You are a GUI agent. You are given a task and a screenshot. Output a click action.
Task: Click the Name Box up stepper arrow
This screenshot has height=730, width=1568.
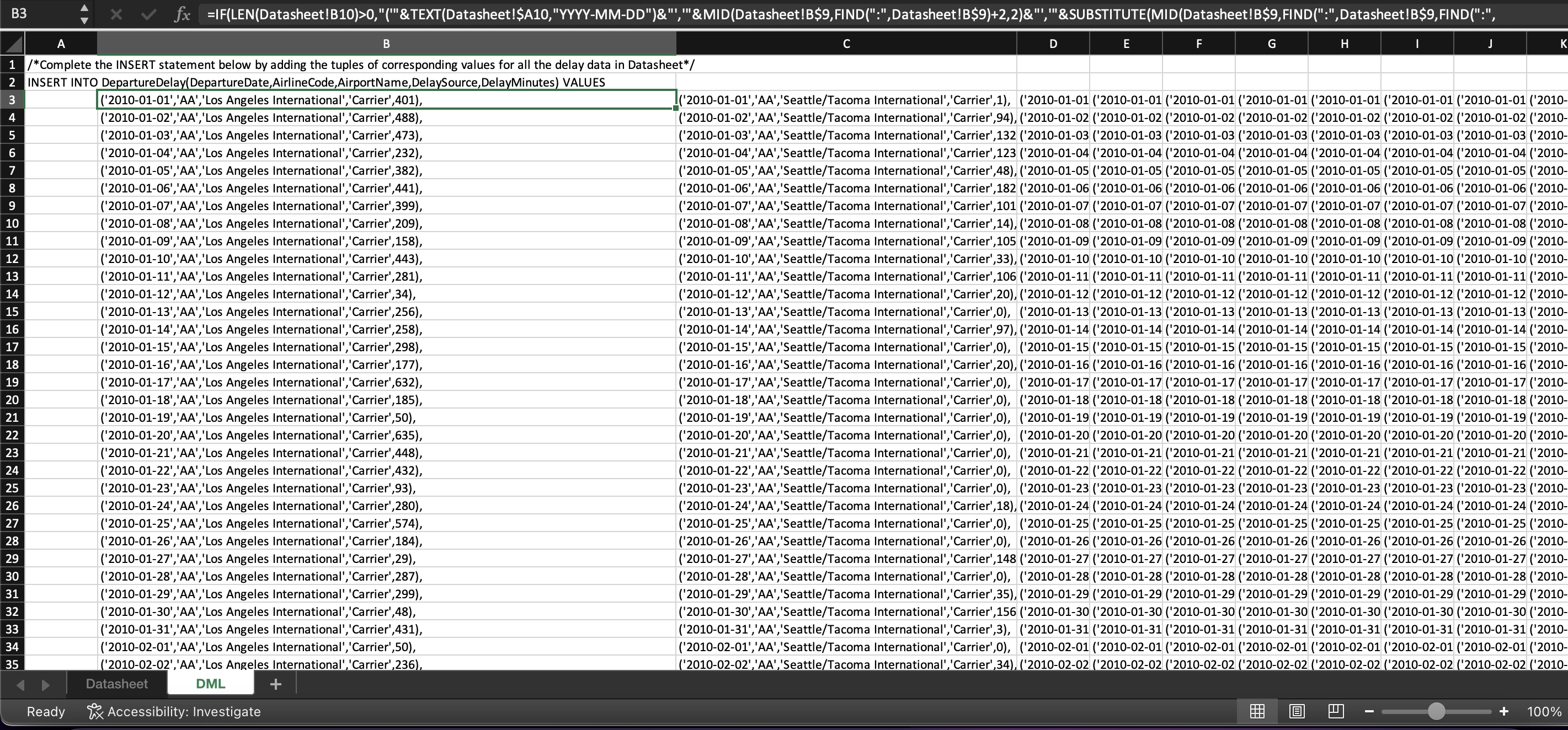[84, 7]
